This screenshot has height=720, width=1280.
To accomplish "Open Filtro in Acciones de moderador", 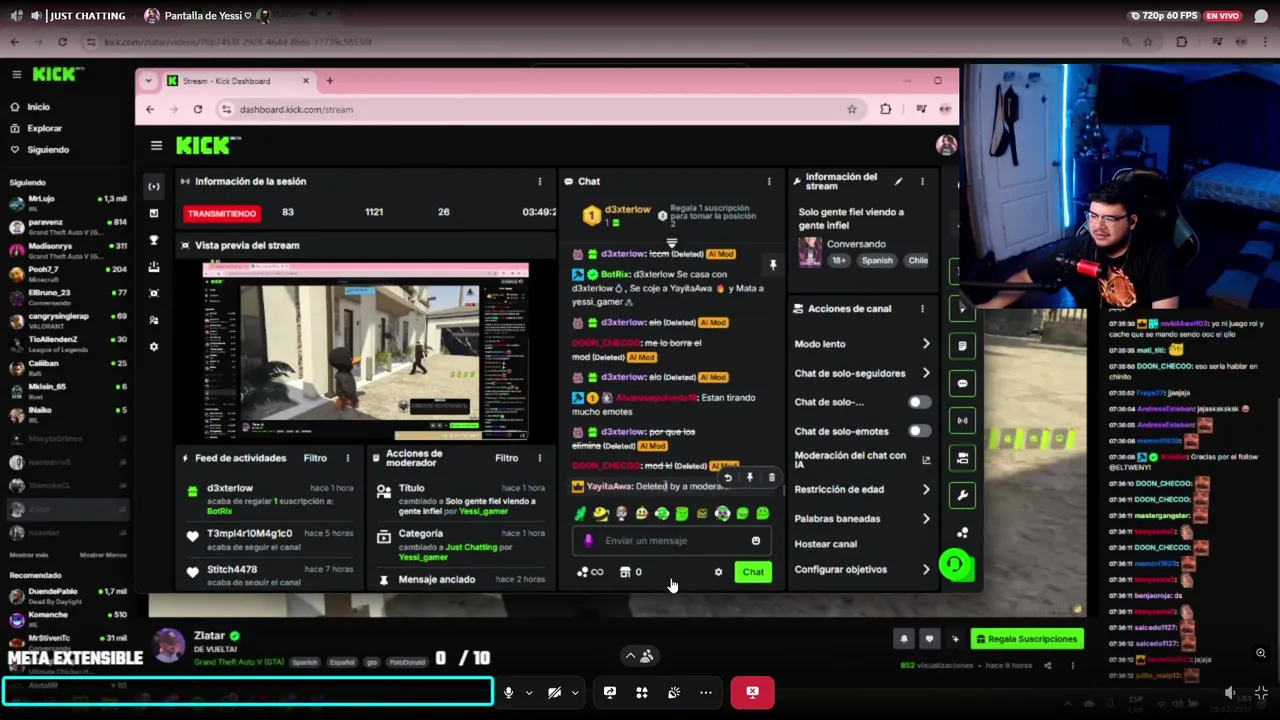I will pyautogui.click(x=506, y=458).
